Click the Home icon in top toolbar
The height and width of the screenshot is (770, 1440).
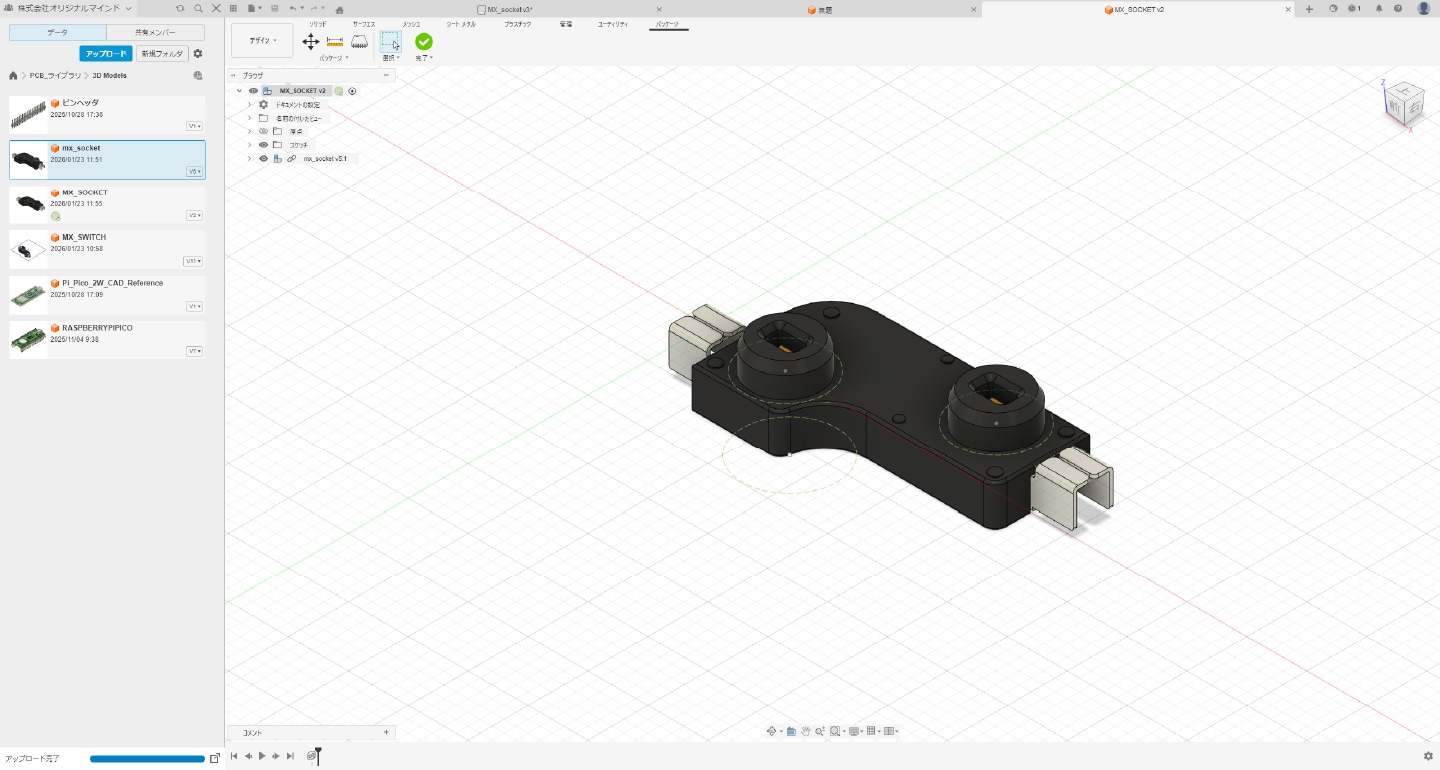(x=339, y=9)
